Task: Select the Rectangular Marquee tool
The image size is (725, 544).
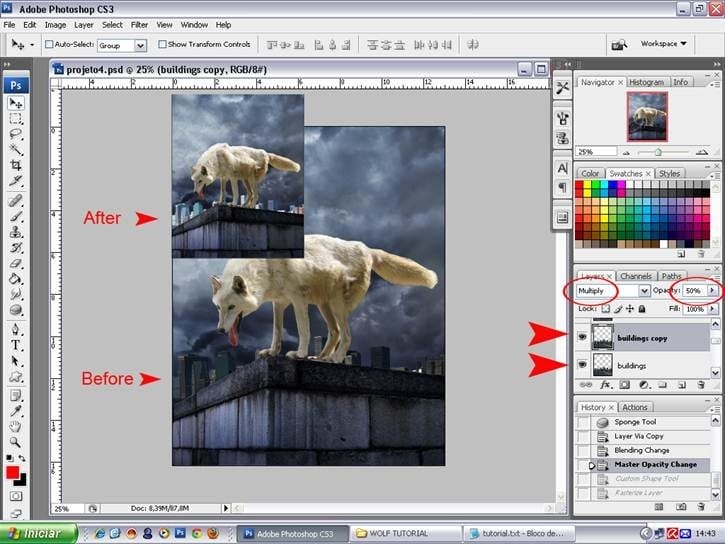Action: 16,119
